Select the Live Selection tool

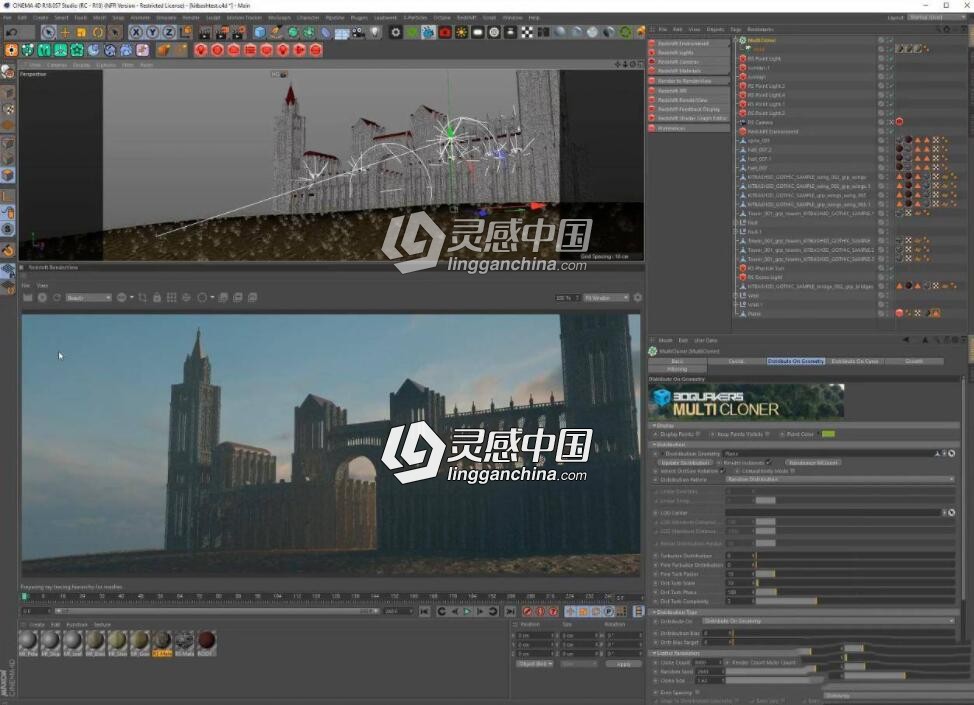tap(48, 32)
